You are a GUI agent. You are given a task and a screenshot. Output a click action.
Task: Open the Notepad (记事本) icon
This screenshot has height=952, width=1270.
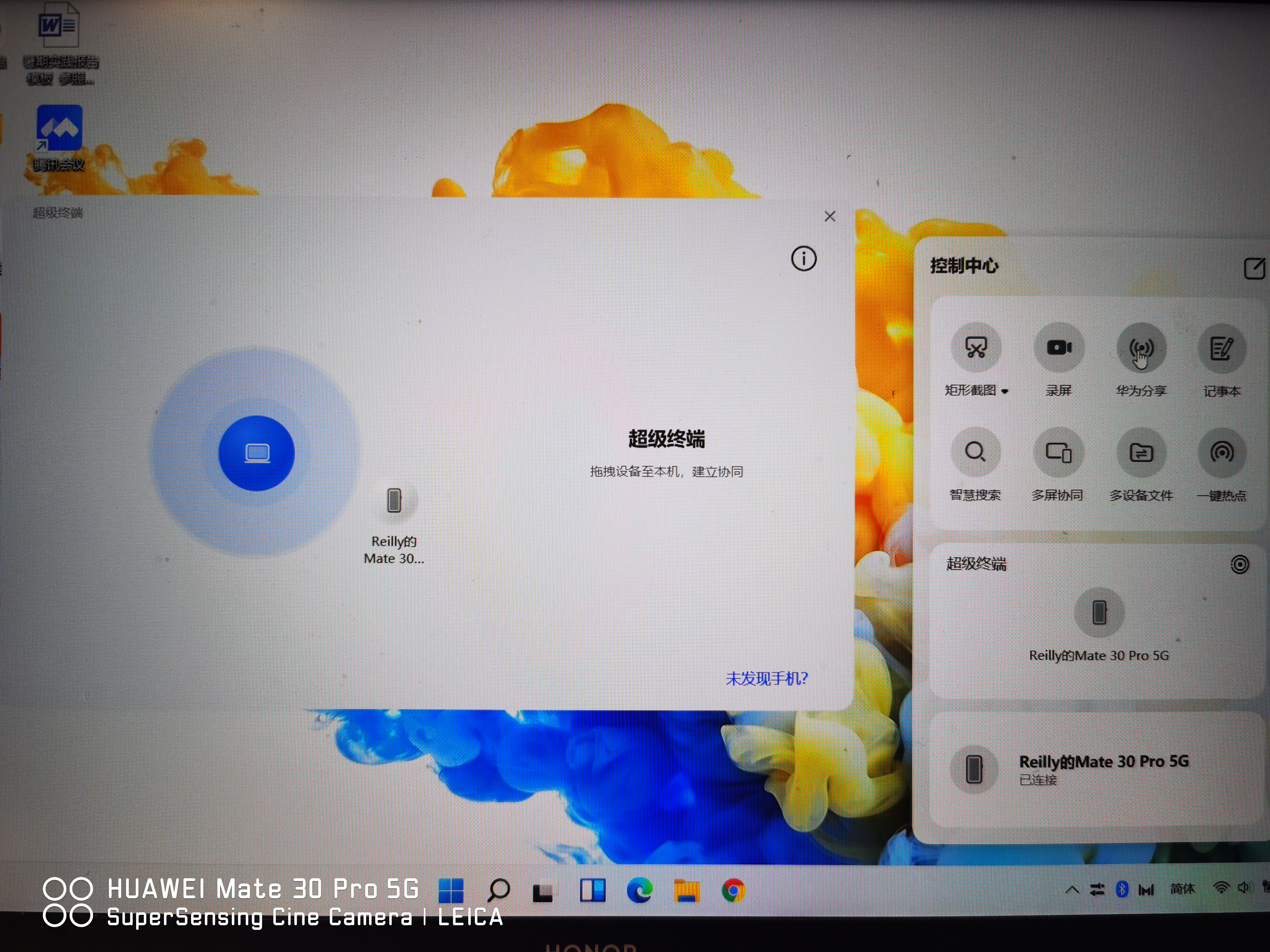tap(1222, 348)
